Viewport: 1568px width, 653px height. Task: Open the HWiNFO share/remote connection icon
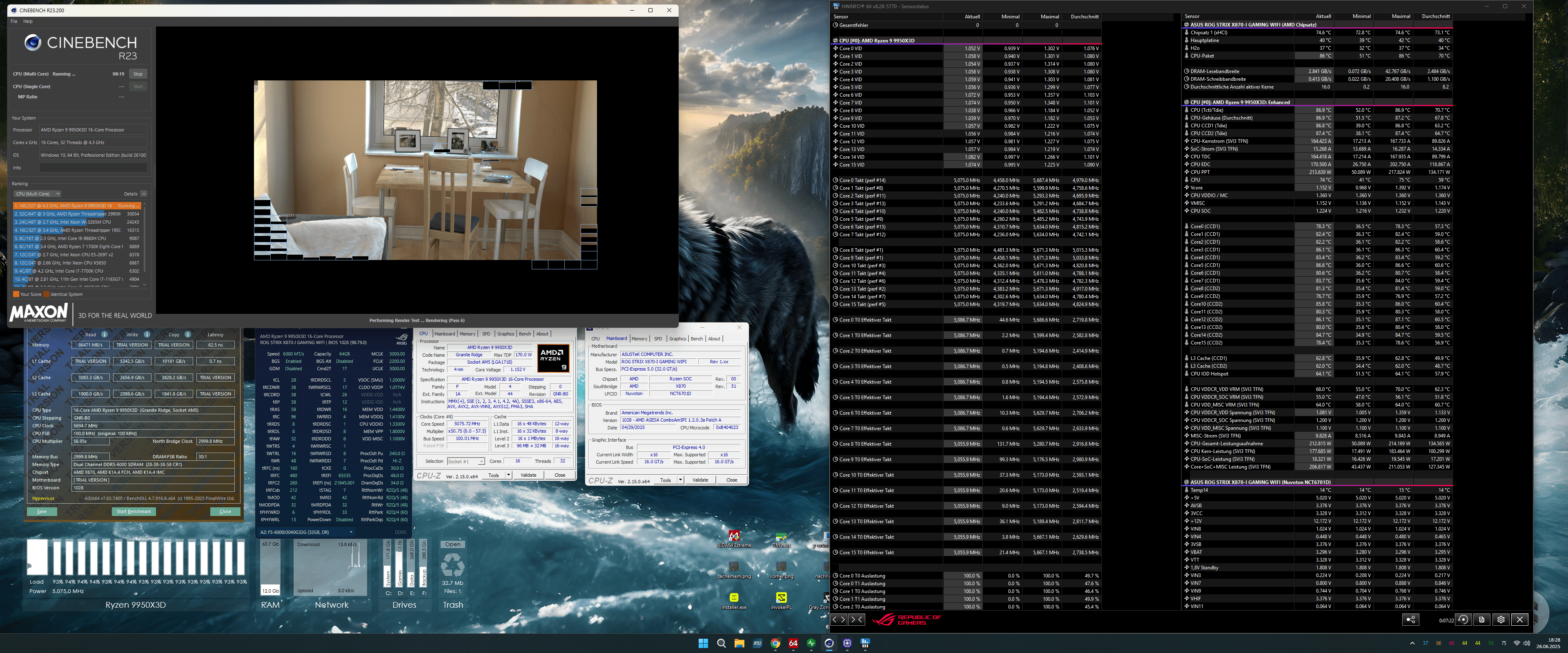pyautogui.click(x=1410, y=620)
